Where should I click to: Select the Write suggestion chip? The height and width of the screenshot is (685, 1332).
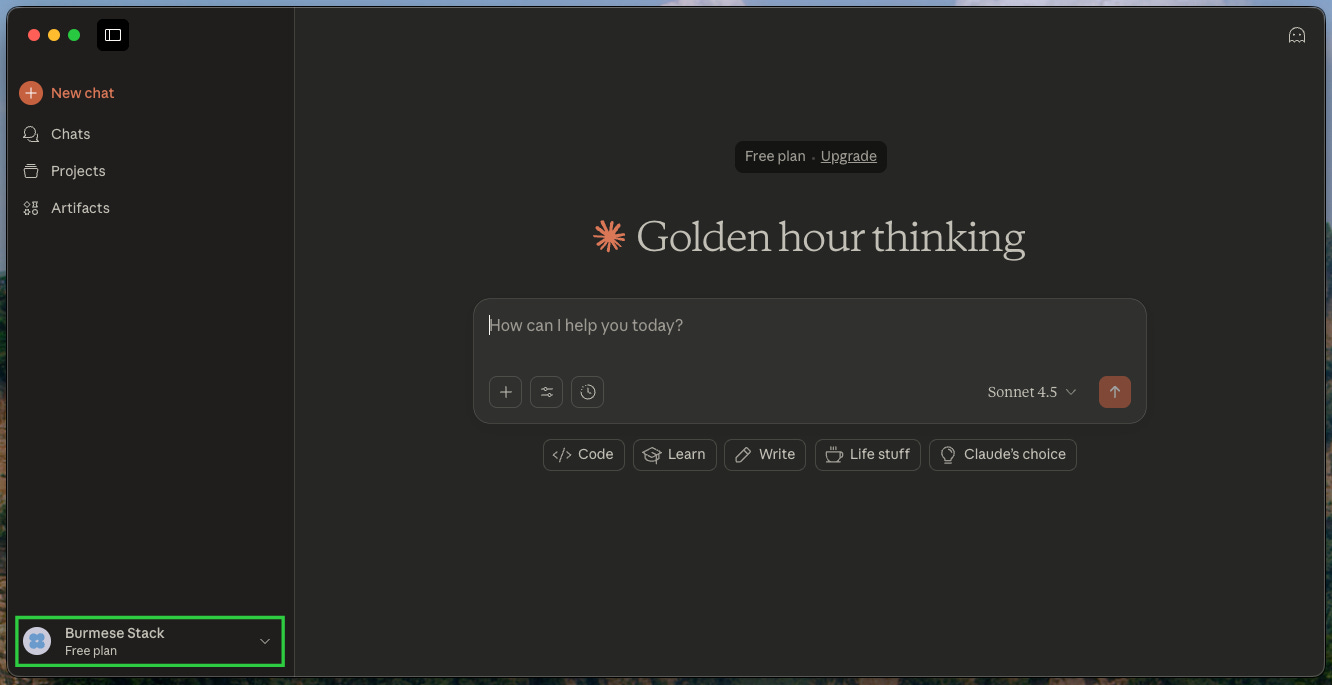point(765,454)
